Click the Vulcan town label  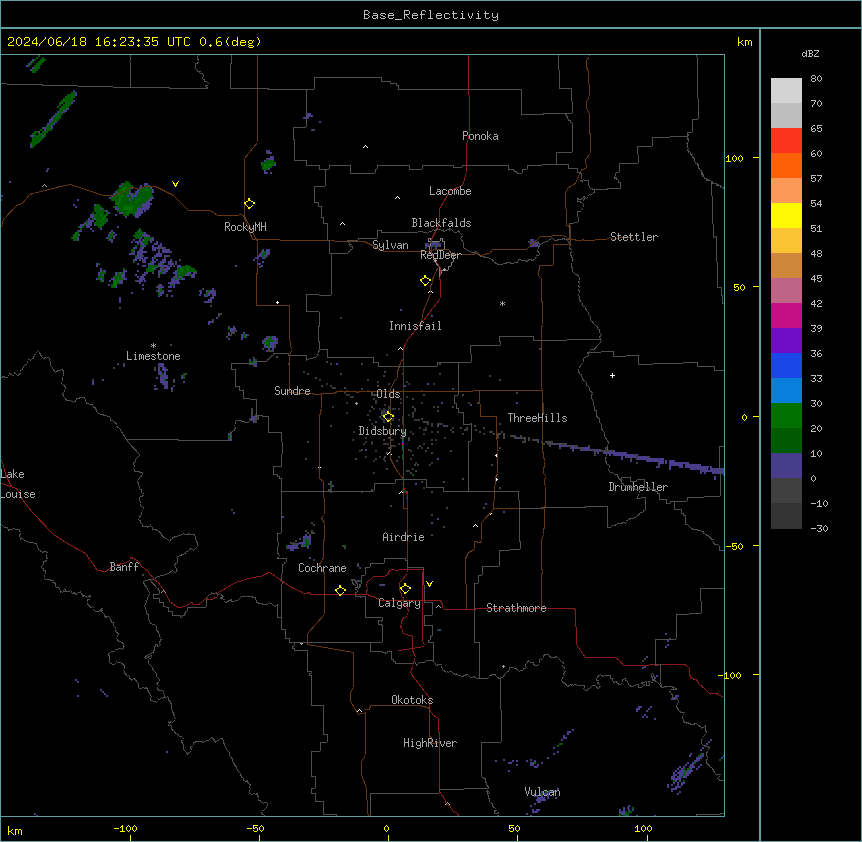click(542, 792)
